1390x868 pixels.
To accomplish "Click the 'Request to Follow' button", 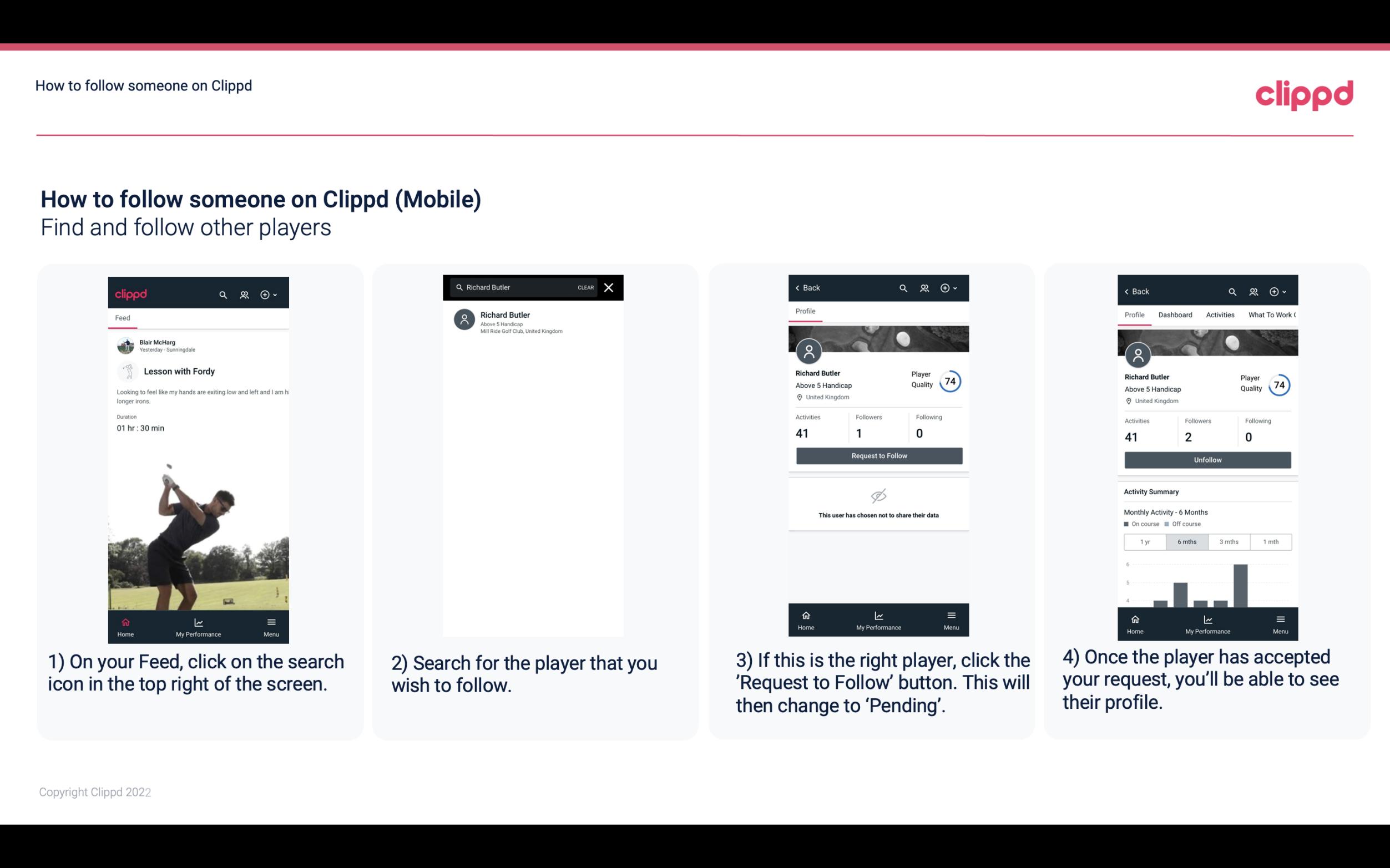I will tap(879, 456).
